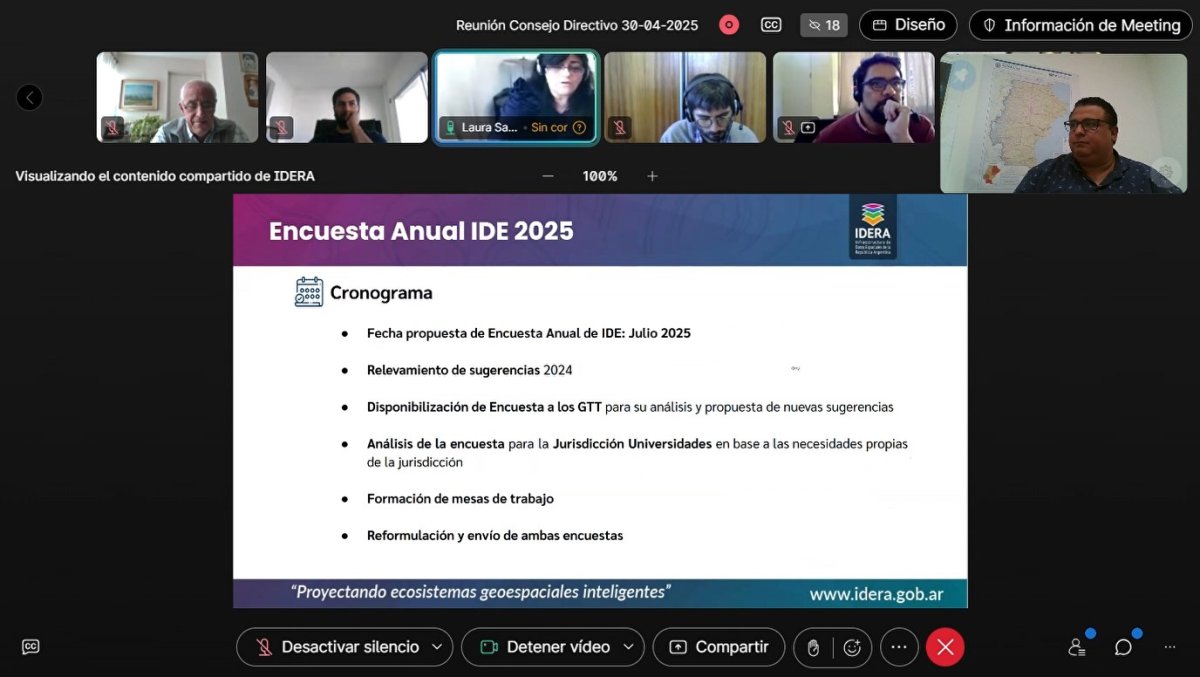Open the participants panel
This screenshot has height=677, width=1200.
[1077, 647]
